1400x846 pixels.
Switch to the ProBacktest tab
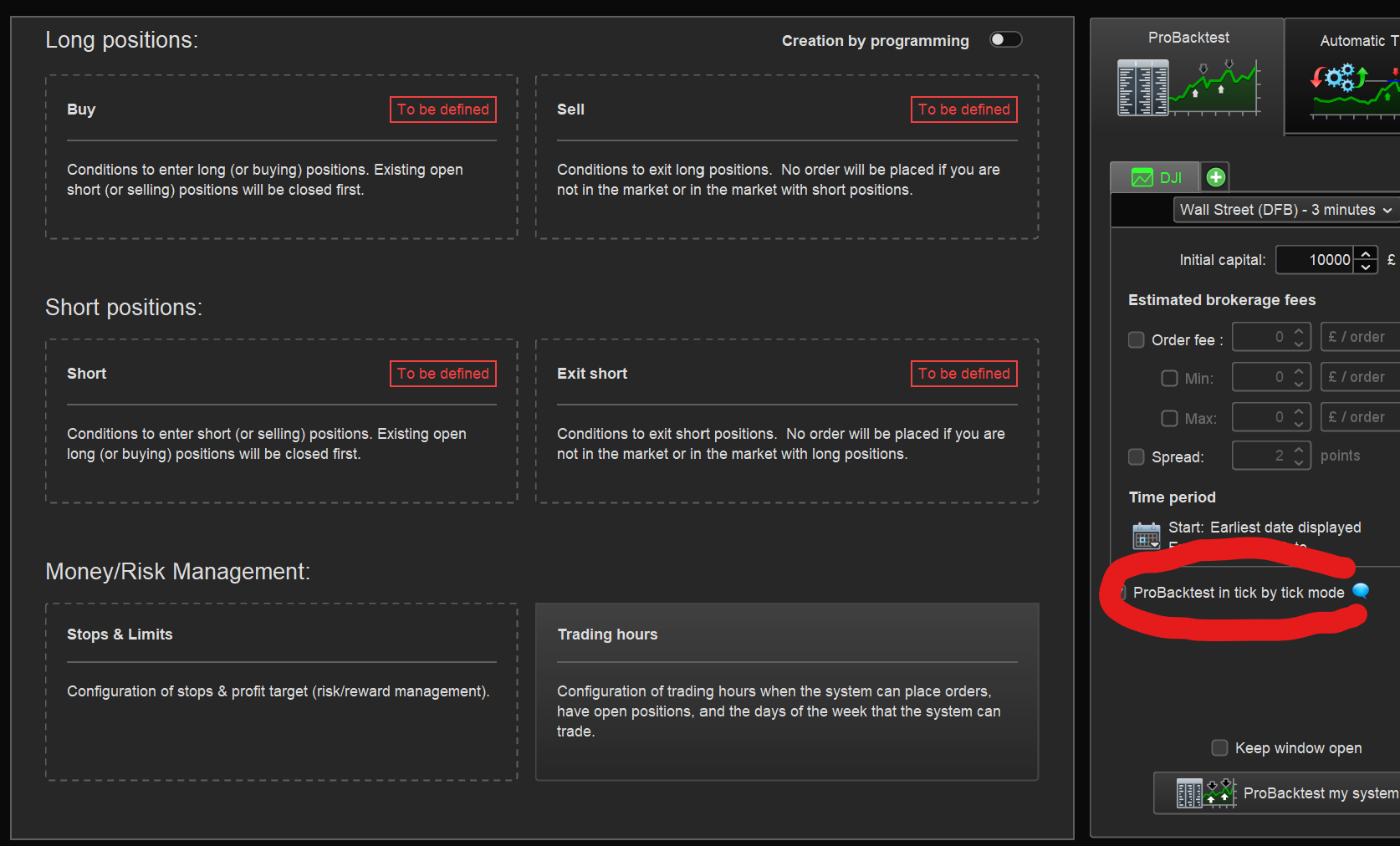1188,38
